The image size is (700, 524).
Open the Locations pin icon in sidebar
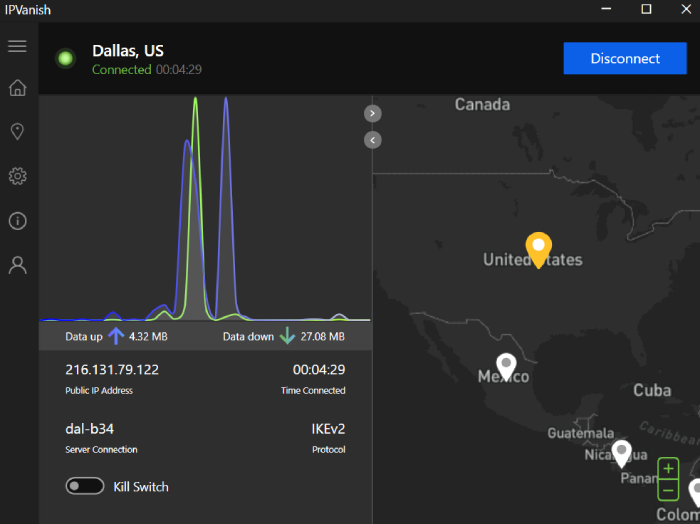tap(17, 132)
